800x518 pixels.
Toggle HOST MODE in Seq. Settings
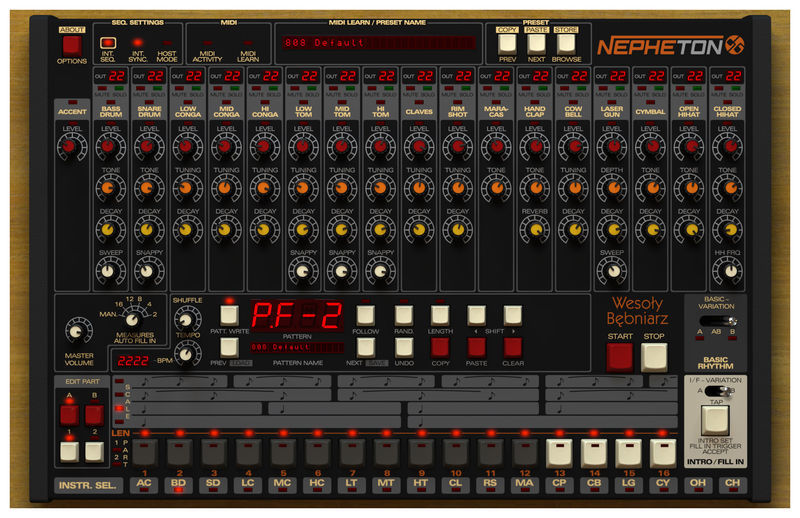167,43
